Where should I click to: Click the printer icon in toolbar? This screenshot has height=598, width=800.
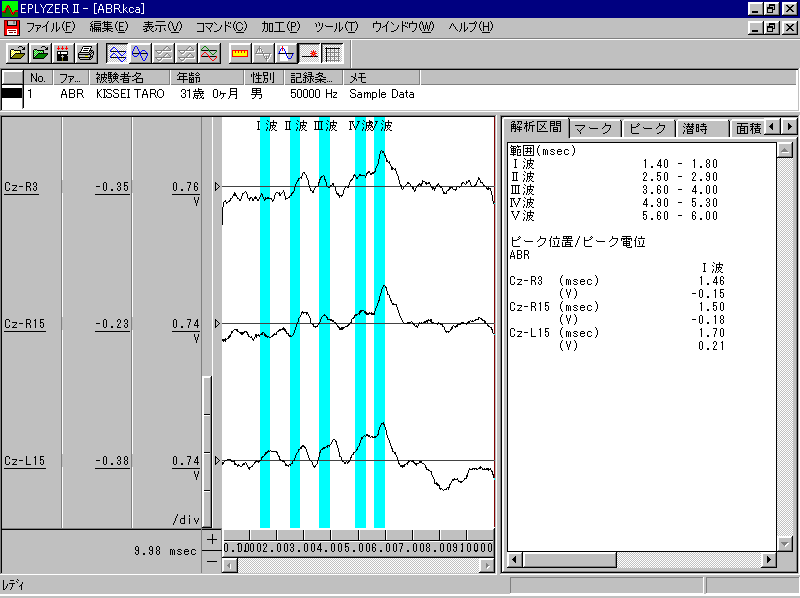(86, 52)
